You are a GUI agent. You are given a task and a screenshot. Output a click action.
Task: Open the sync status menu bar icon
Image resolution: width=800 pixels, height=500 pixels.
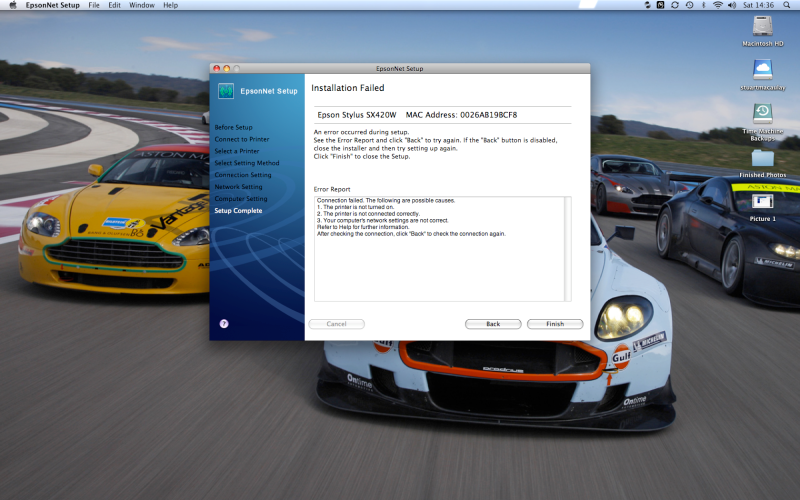(675, 5)
